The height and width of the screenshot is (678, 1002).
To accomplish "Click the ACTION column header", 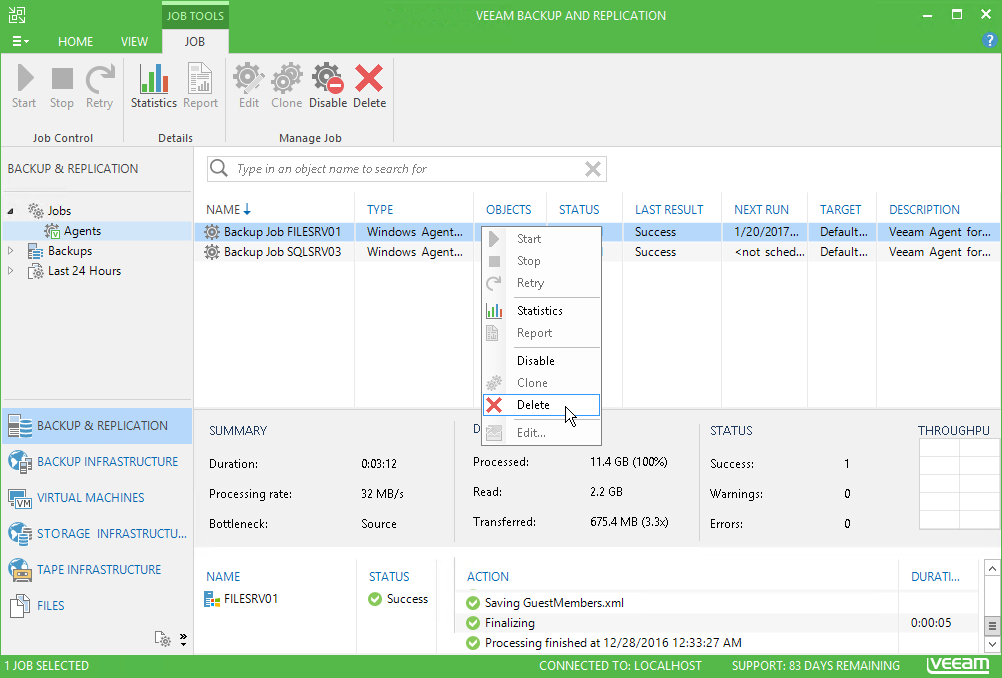I will pos(488,576).
